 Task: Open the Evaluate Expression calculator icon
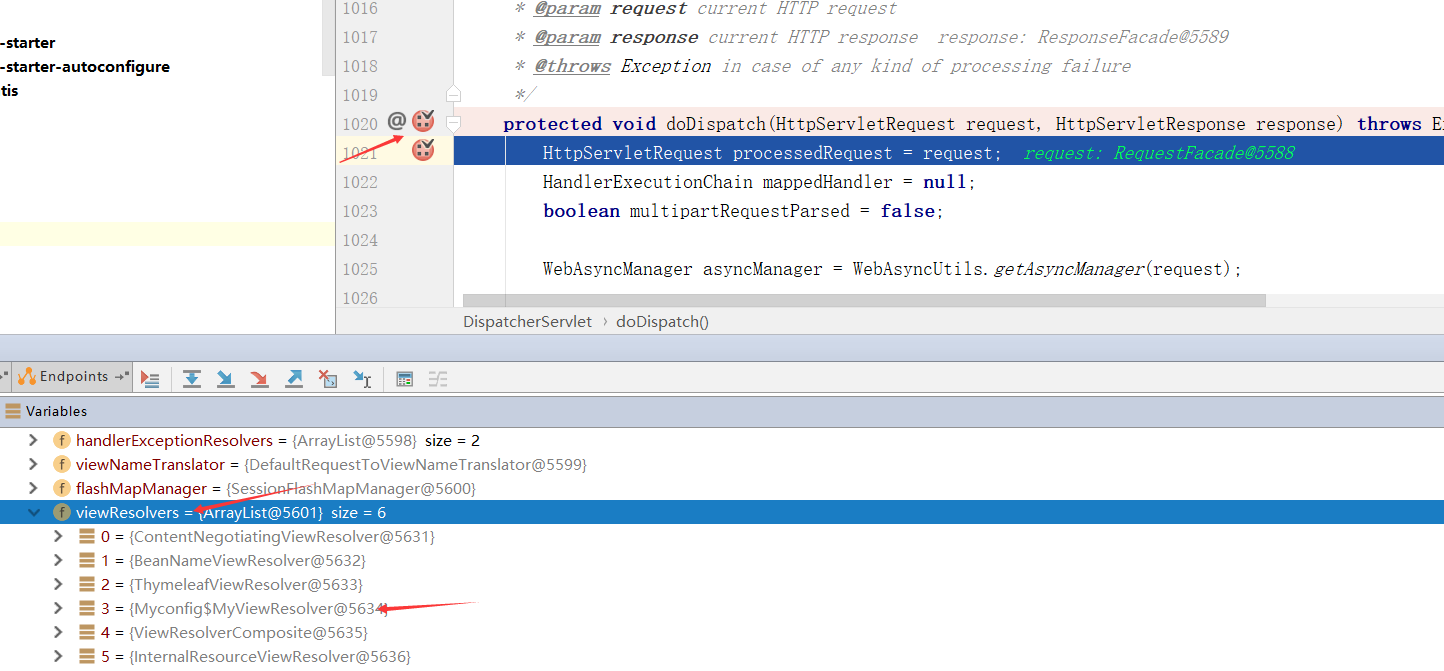pyautogui.click(x=405, y=378)
